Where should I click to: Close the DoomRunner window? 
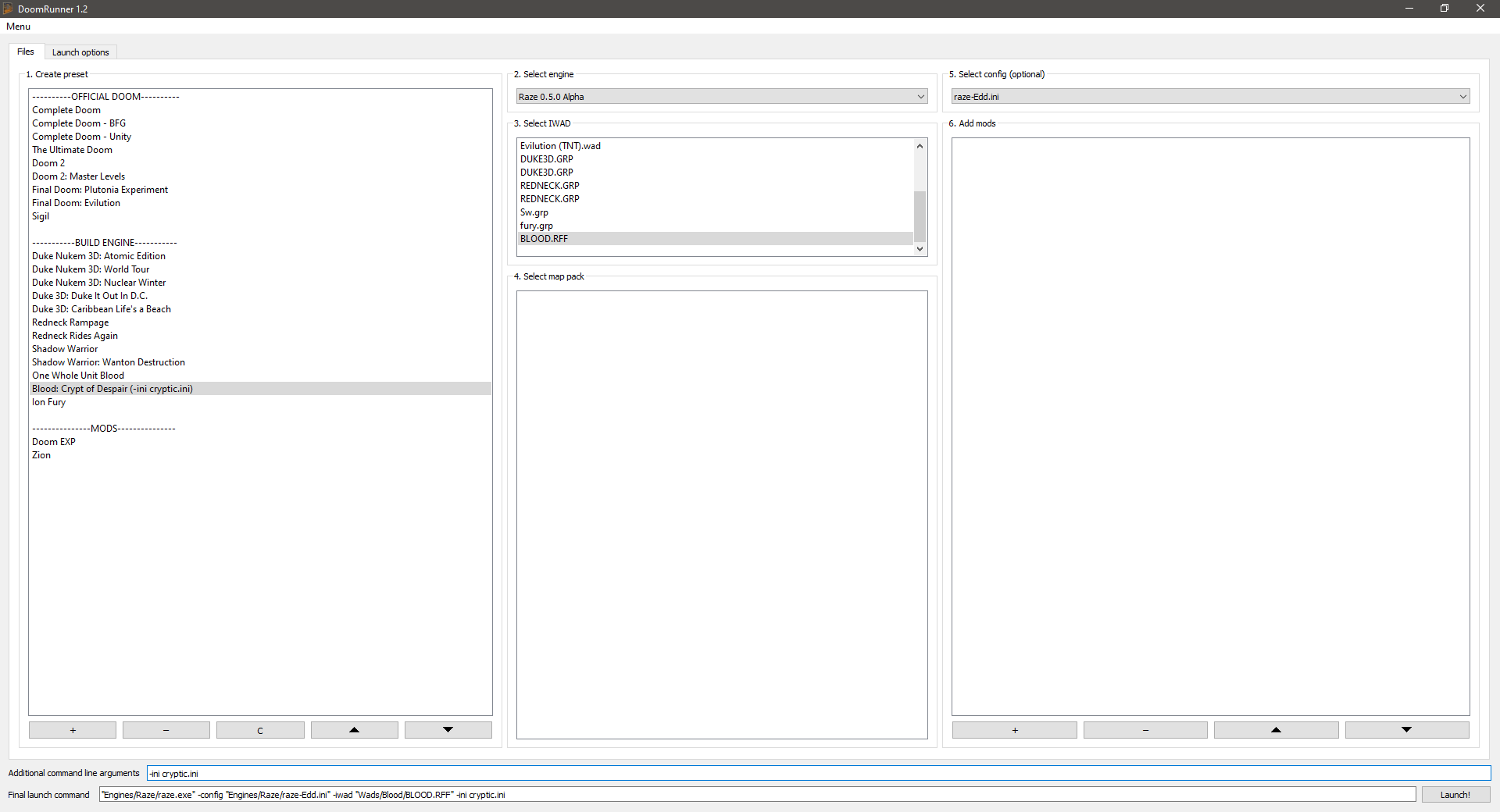coord(1480,9)
